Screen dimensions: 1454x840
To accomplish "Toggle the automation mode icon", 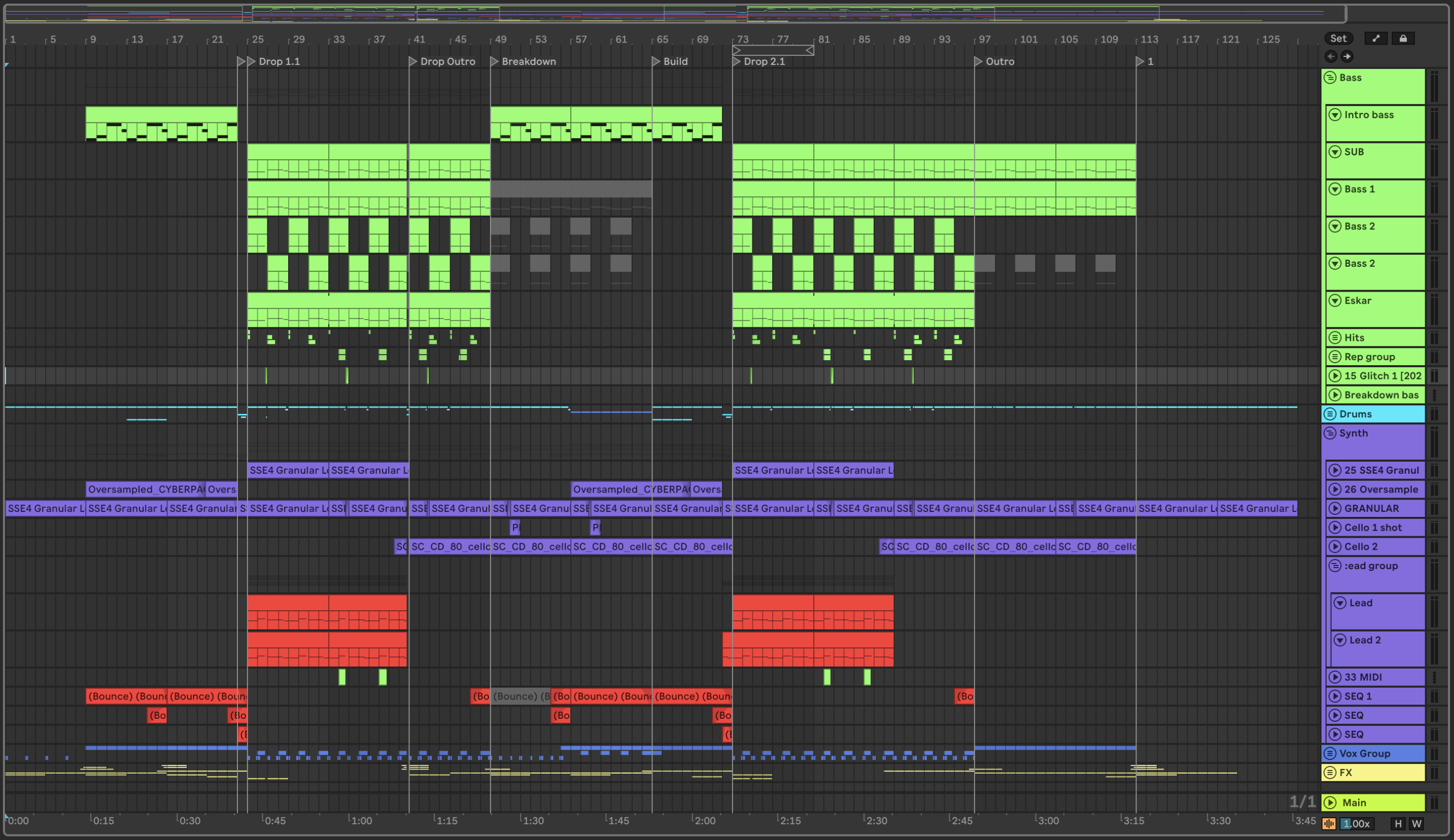I will pos(1375,39).
